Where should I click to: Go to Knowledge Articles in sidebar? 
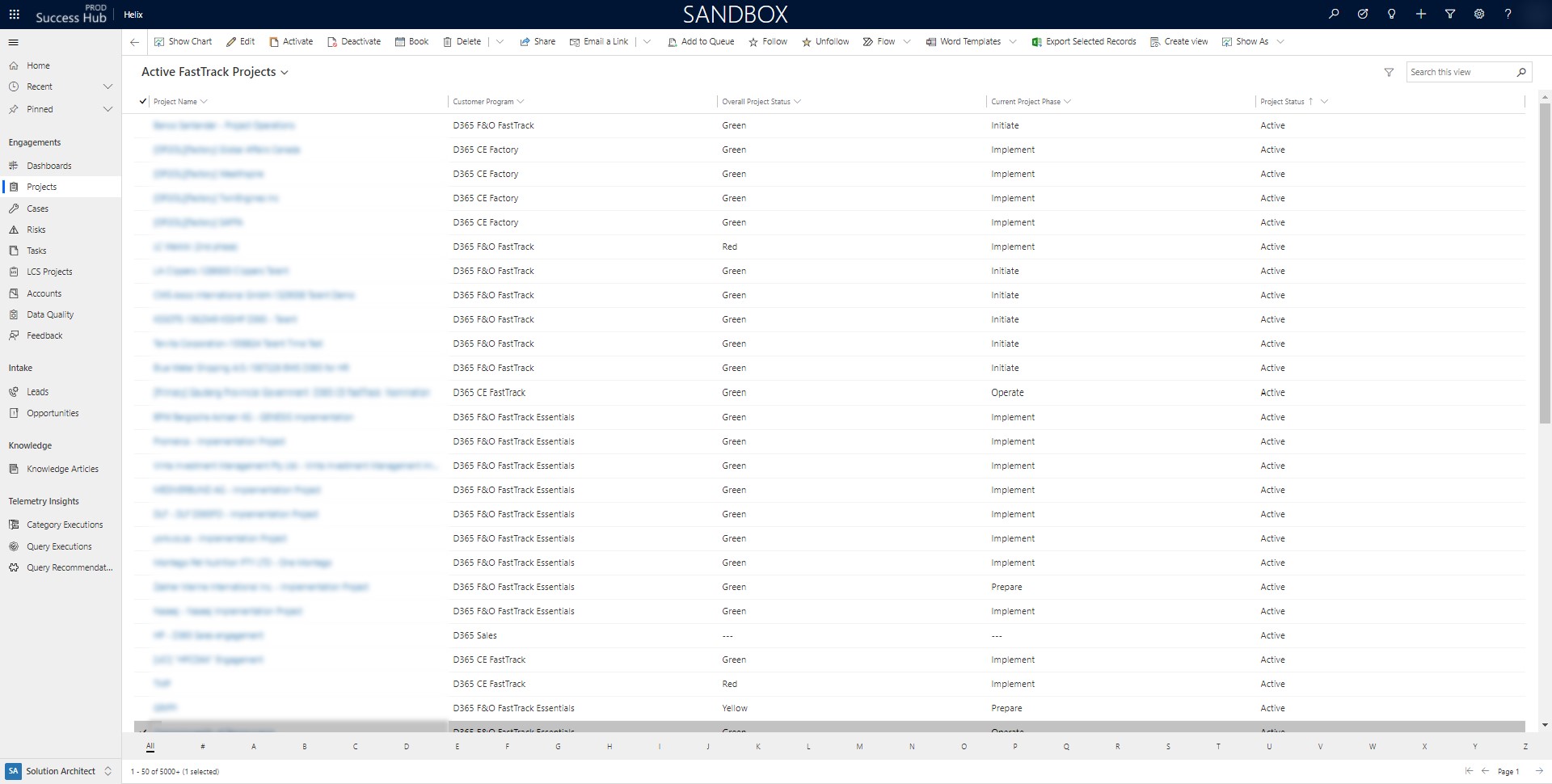click(62, 469)
